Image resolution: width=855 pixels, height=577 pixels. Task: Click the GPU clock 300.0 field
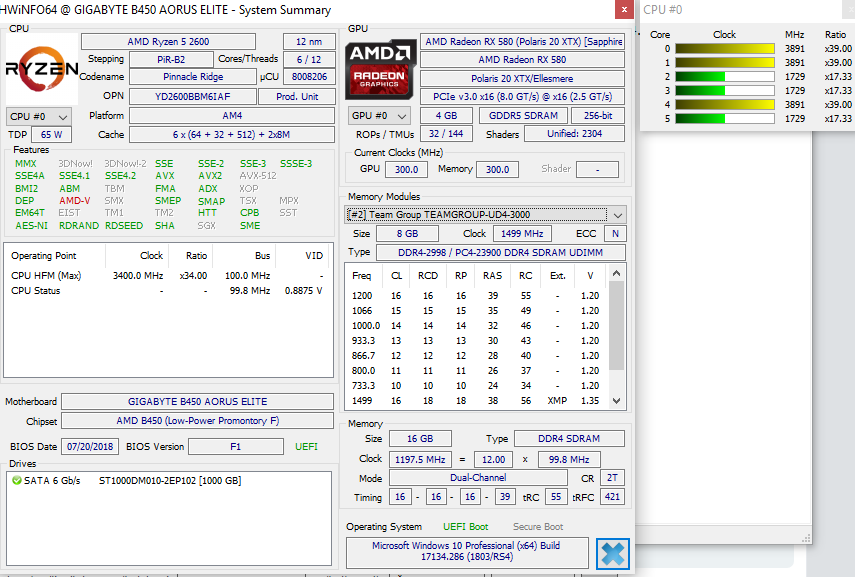(x=406, y=170)
